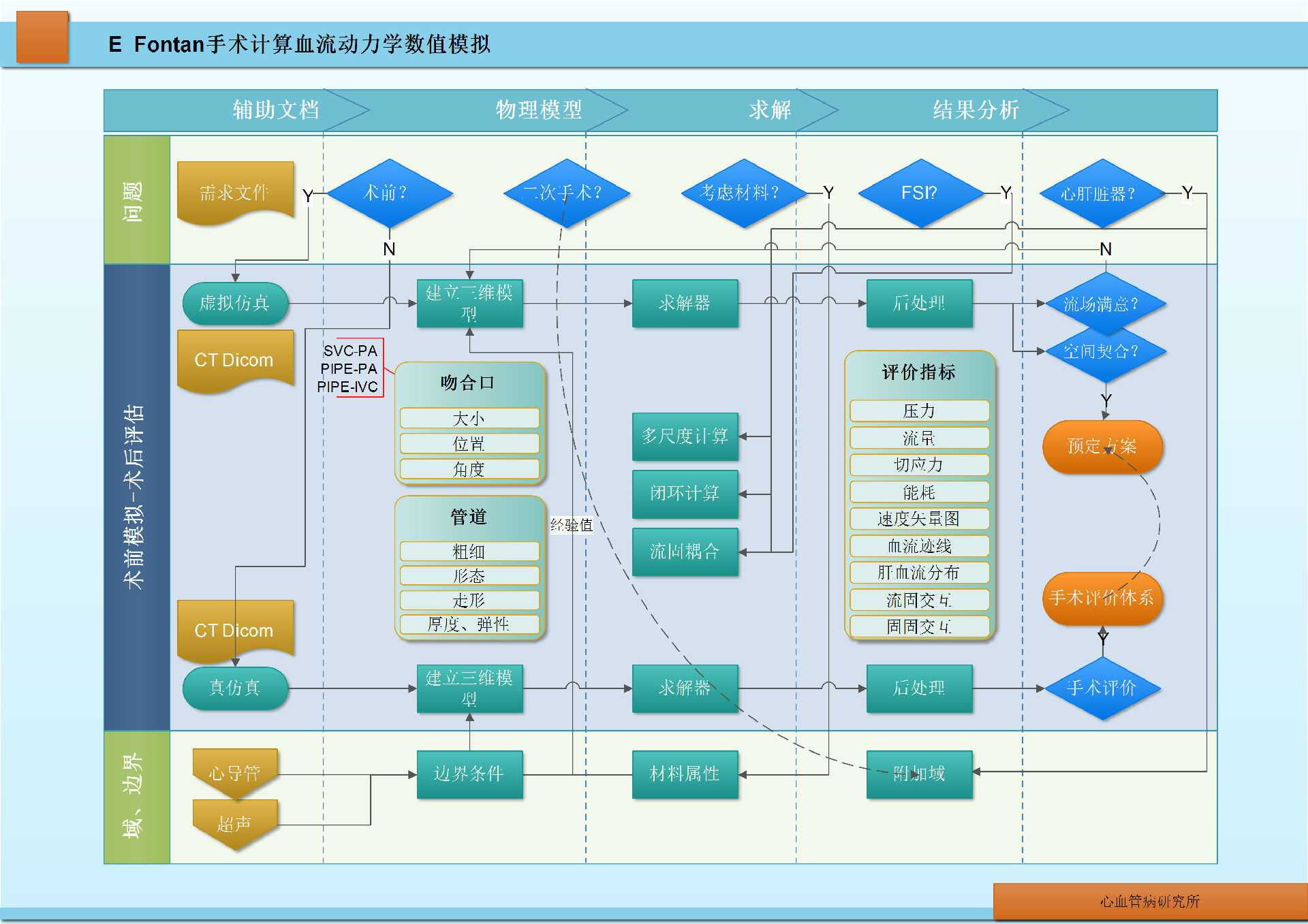
Task: Select the 真仿真 rounded box
Action: click(x=235, y=688)
